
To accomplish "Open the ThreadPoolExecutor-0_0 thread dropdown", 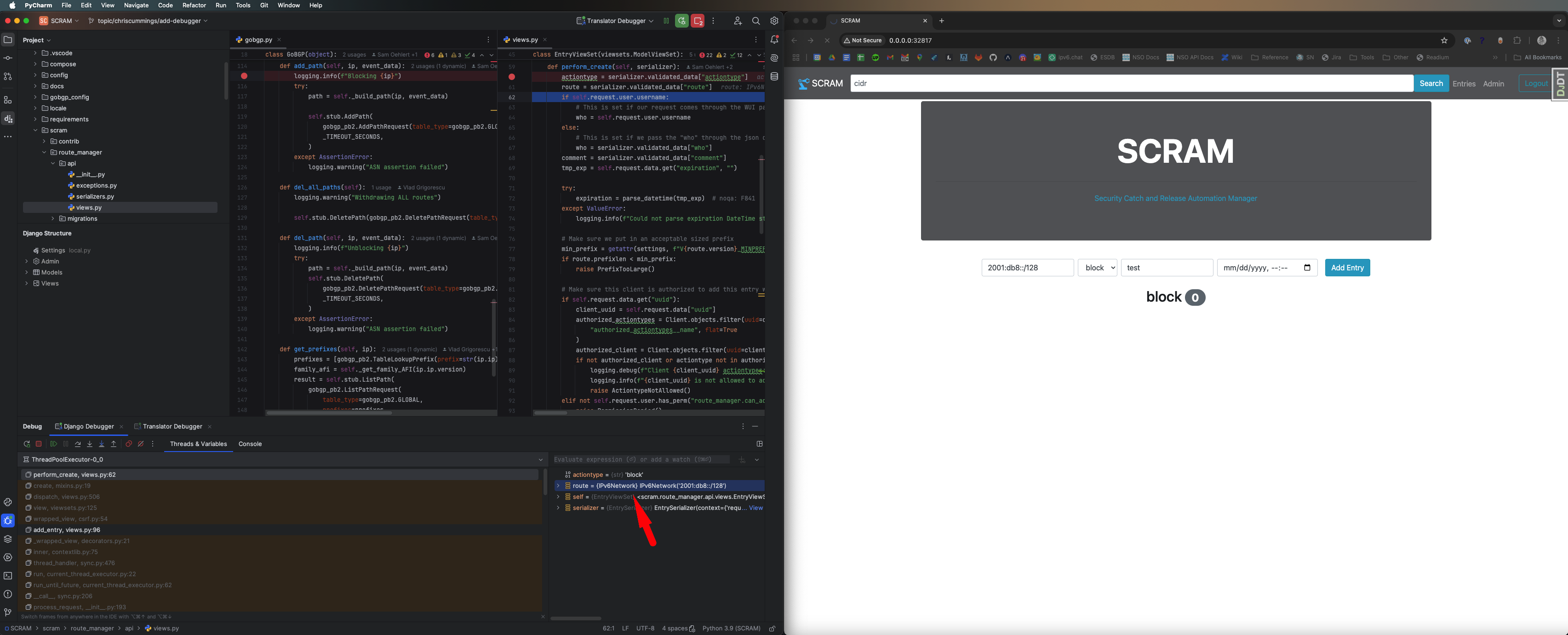I will click(x=283, y=460).
